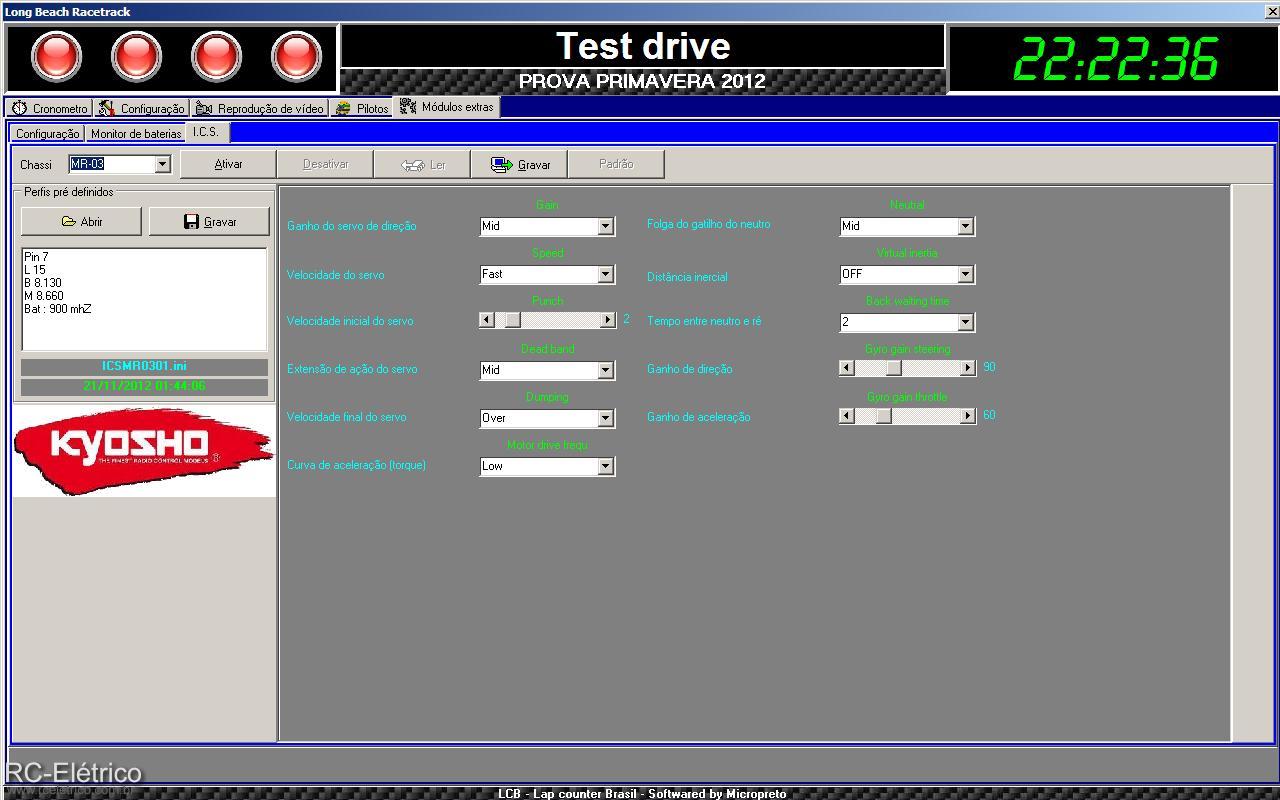This screenshot has width=1280, height=800.
Task: Click left arrow of Ganho de aceleração slider
Action: coord(847,416)
